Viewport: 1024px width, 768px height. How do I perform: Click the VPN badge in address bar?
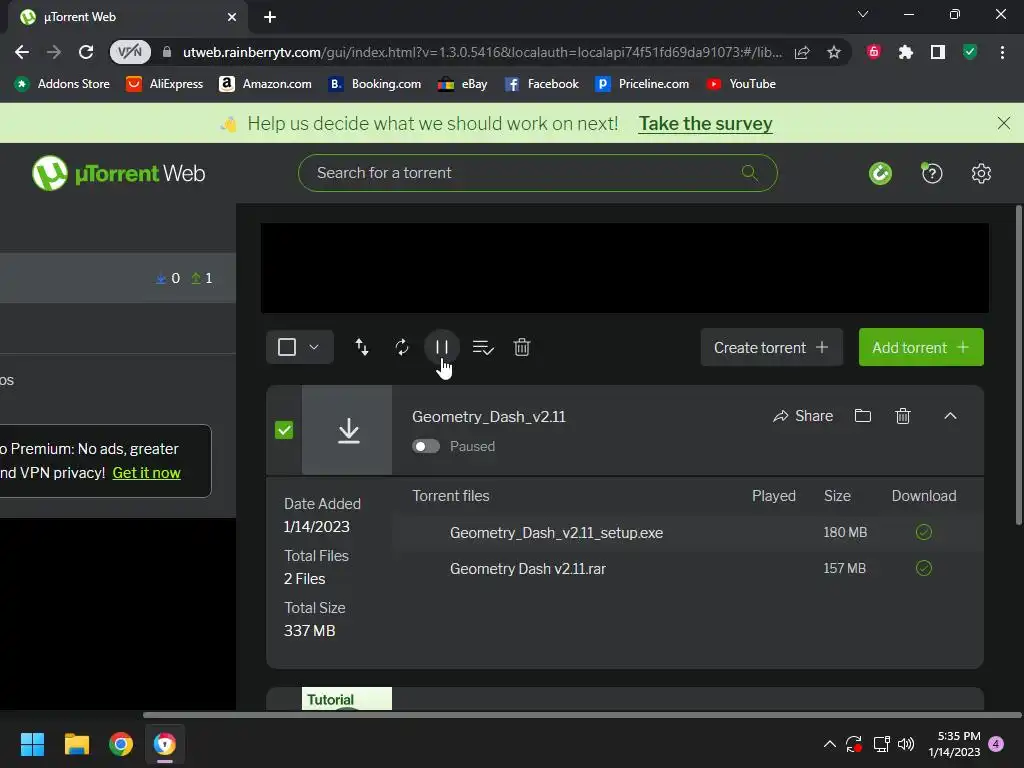(x=130, y=52)
